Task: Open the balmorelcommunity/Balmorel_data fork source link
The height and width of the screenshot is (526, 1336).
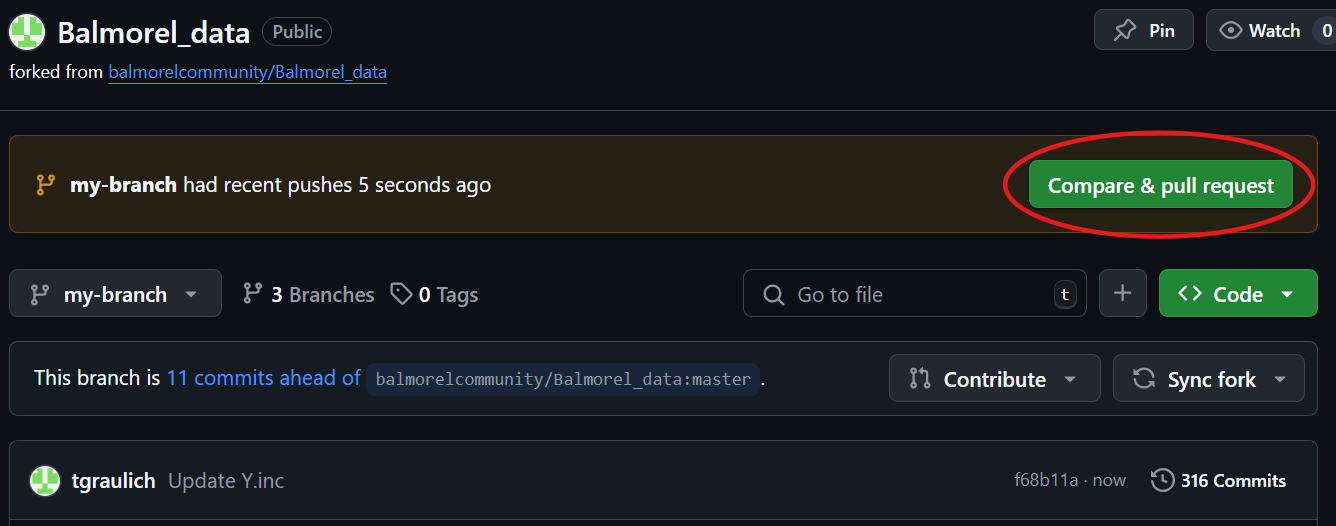Action: click(x=247, y=72)
